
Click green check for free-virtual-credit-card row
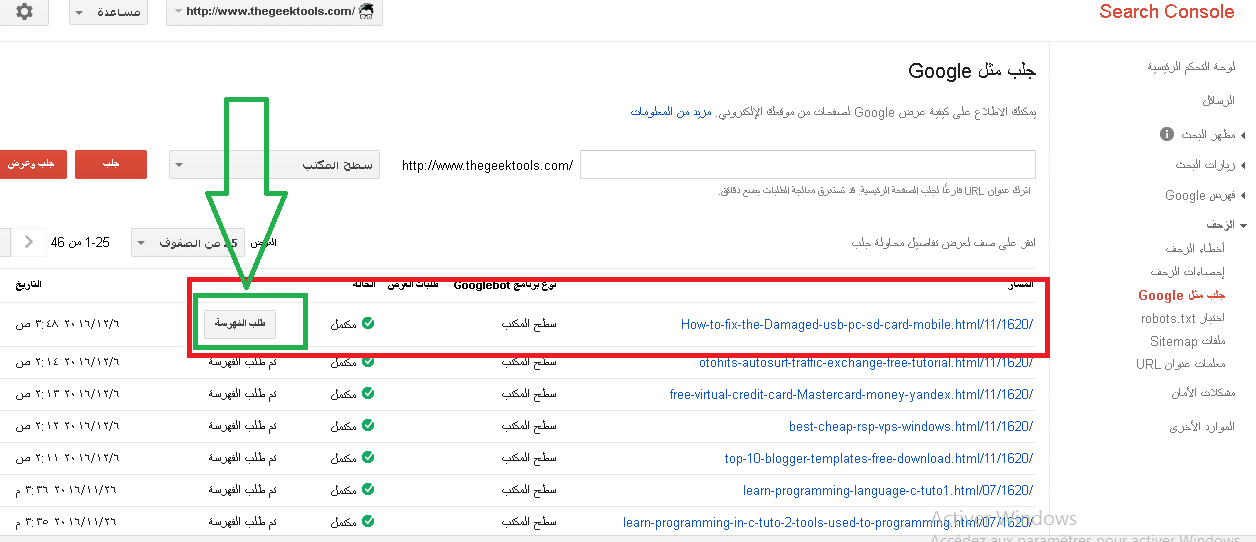368,394
